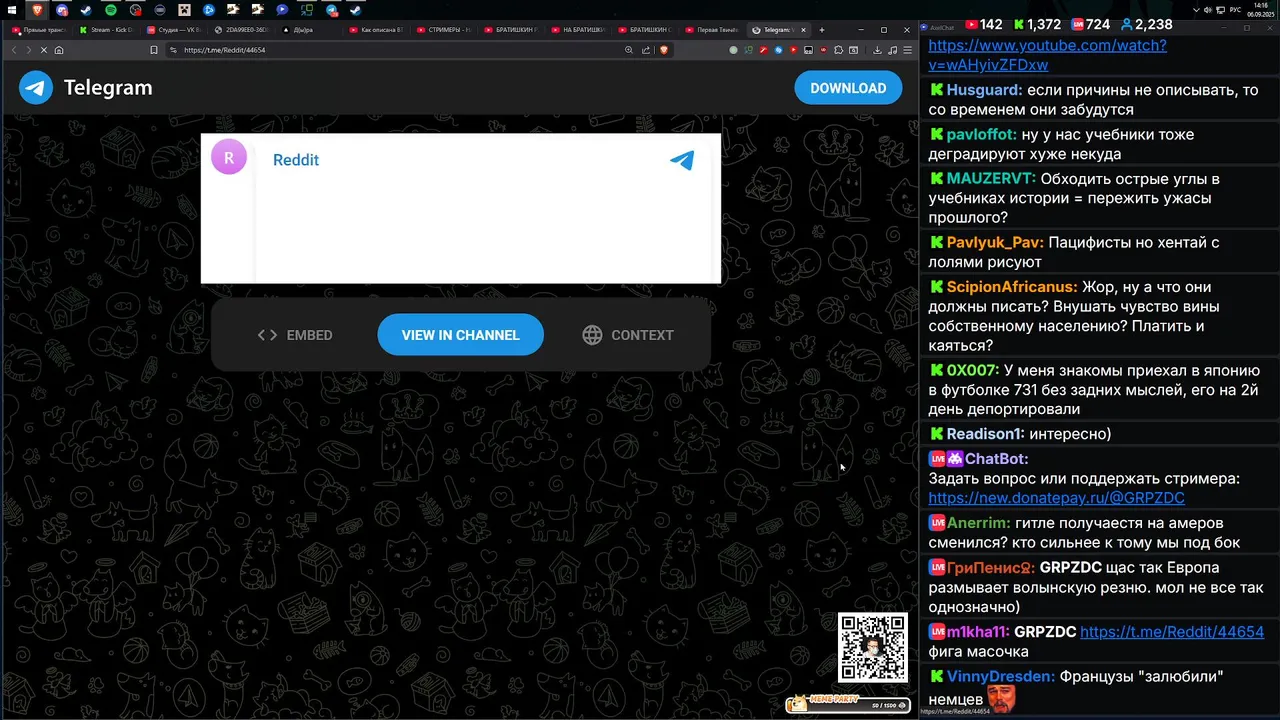1280x720 pixels.
Task: Click the ChatBot name in chat
Action: click(x=996, y=459)
